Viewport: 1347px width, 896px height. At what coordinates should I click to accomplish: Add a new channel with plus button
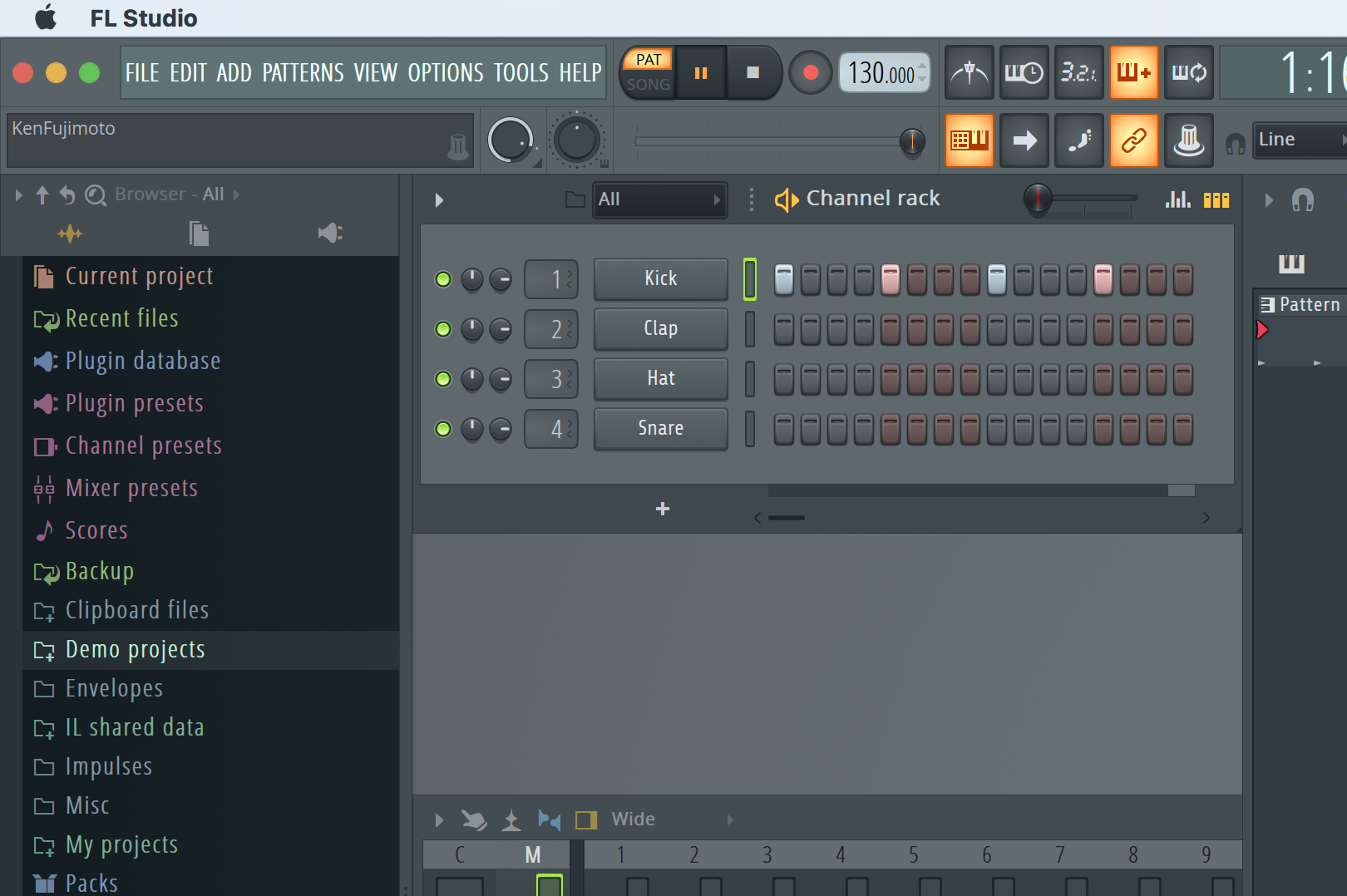[x=663, y=509]
